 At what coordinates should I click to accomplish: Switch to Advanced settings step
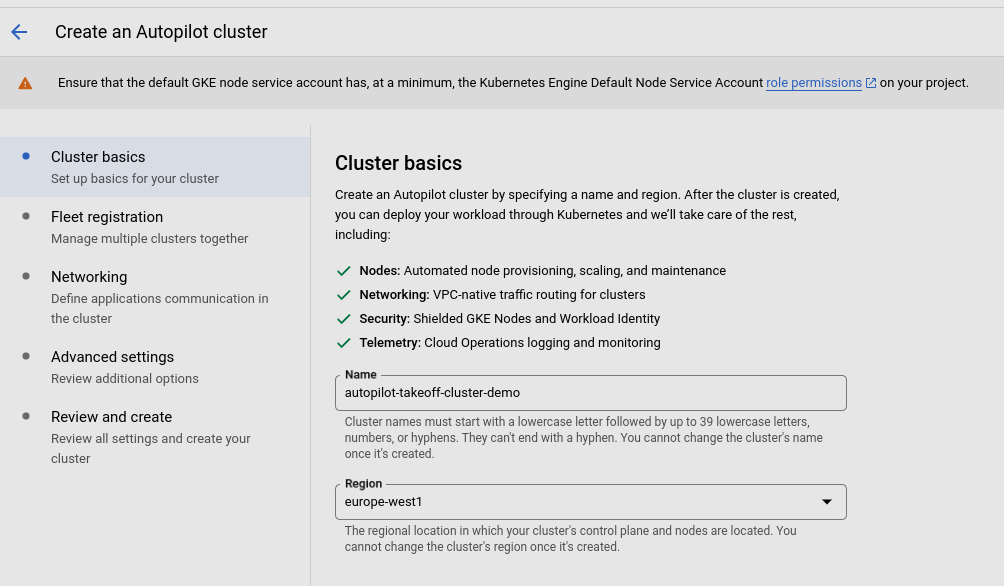(x=112, y=357)
